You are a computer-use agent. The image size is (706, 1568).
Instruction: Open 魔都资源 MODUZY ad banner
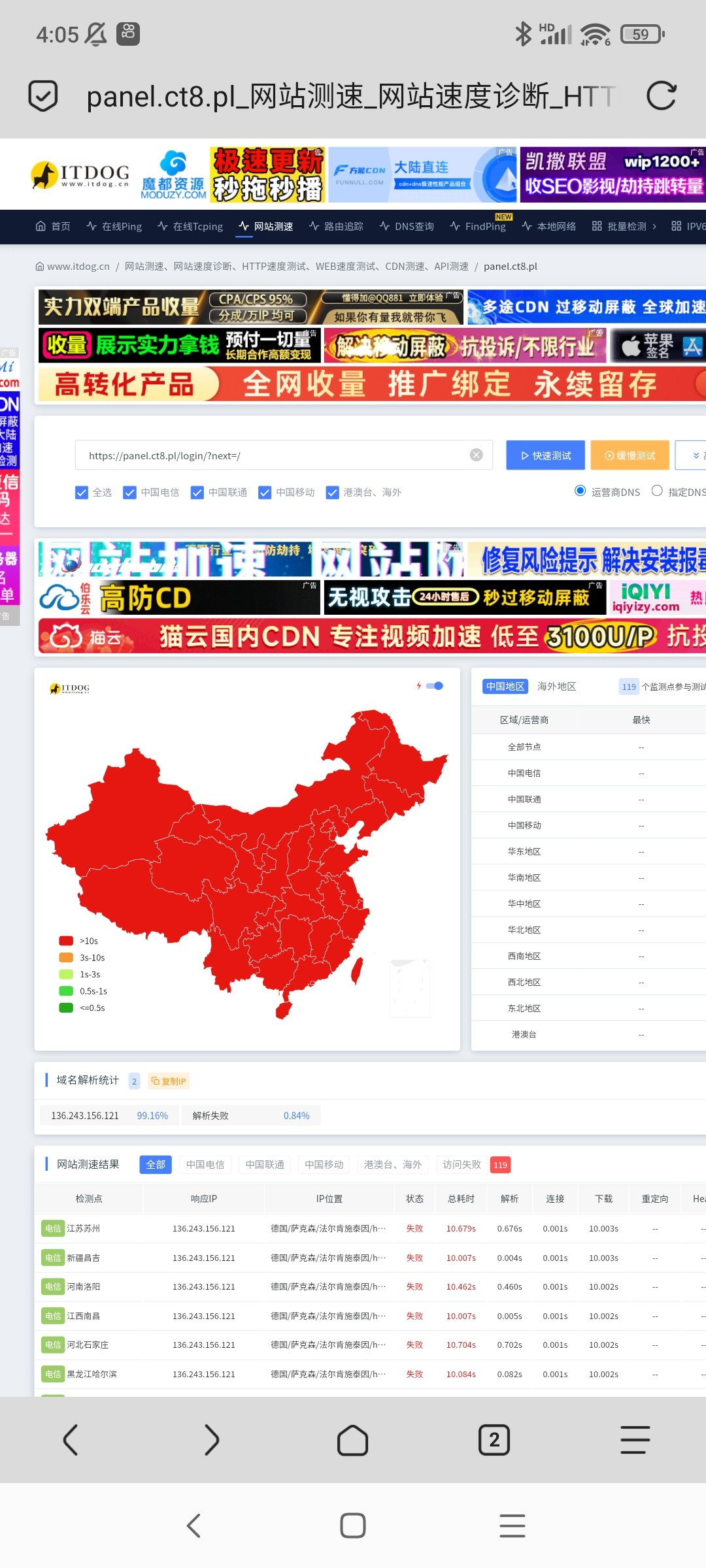tap(173, 174)
